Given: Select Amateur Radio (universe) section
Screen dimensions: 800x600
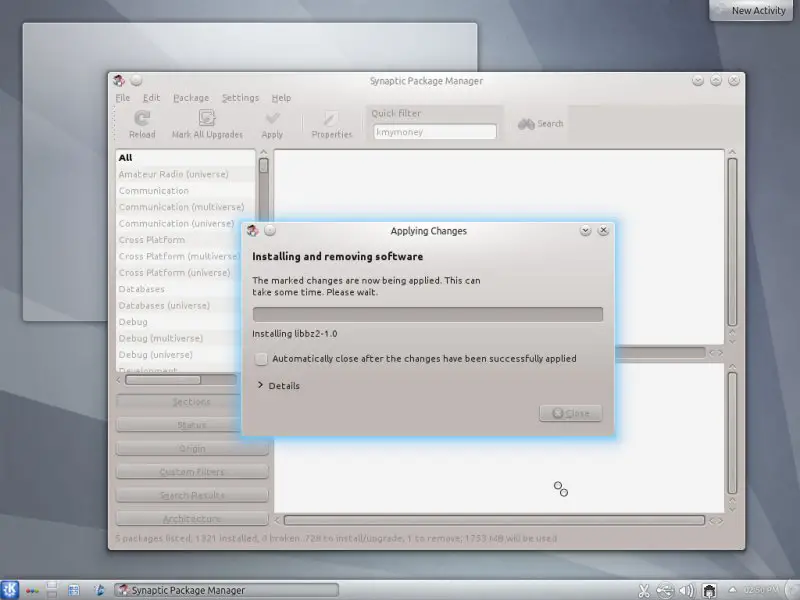Looking at the screenshot, I should coord(186,174).
